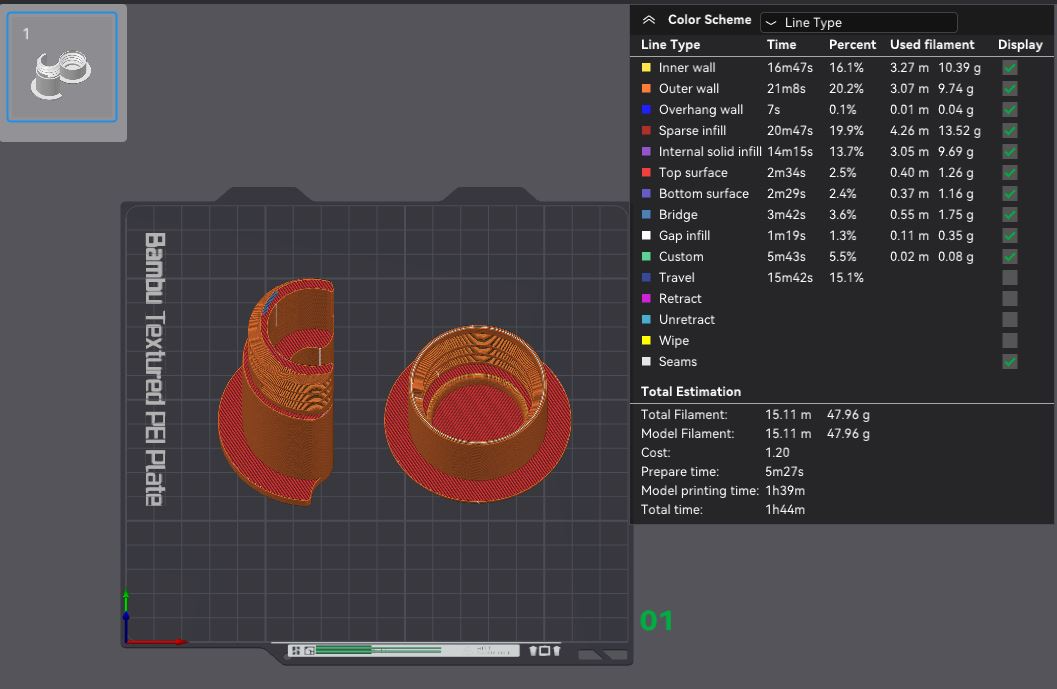Image resolution: width=1057 pixels, height=689 pixels.
Task: Click the Sparse infill color swatch
Action: (646, 130)
